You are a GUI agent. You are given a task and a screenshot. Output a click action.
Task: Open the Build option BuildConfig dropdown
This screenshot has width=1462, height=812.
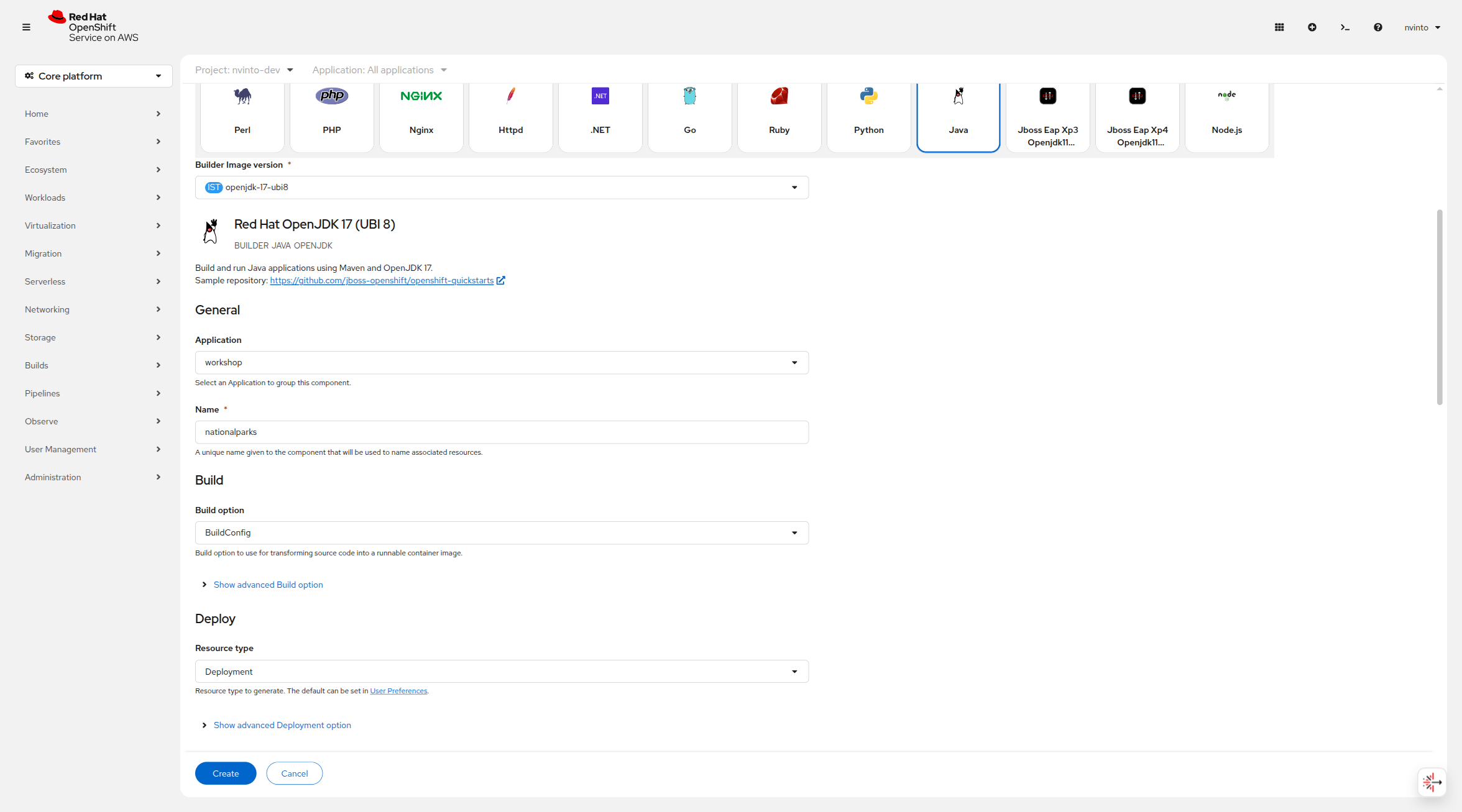click(502, 533)
